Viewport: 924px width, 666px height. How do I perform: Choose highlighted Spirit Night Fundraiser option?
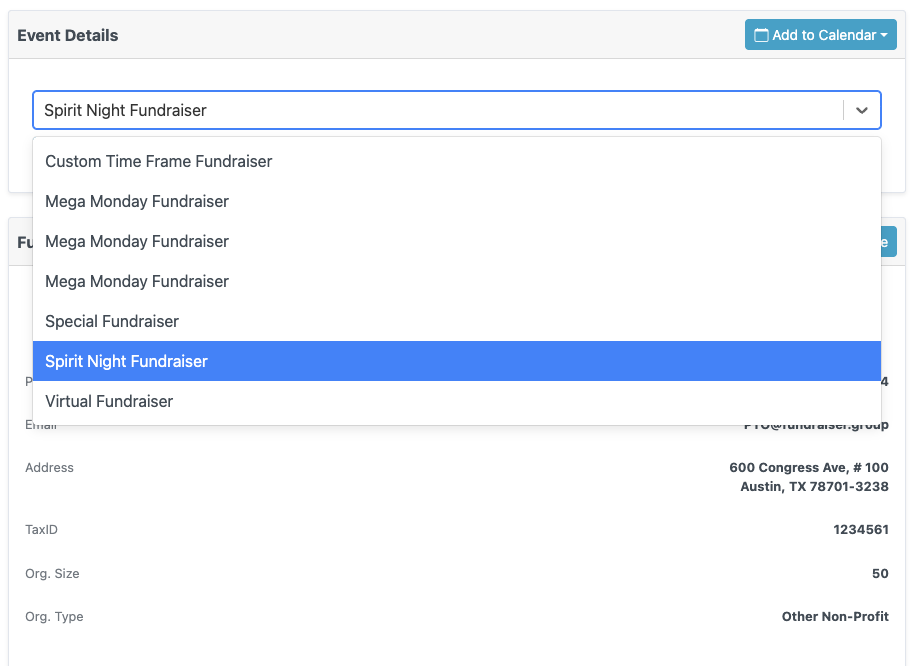[457, 361]
